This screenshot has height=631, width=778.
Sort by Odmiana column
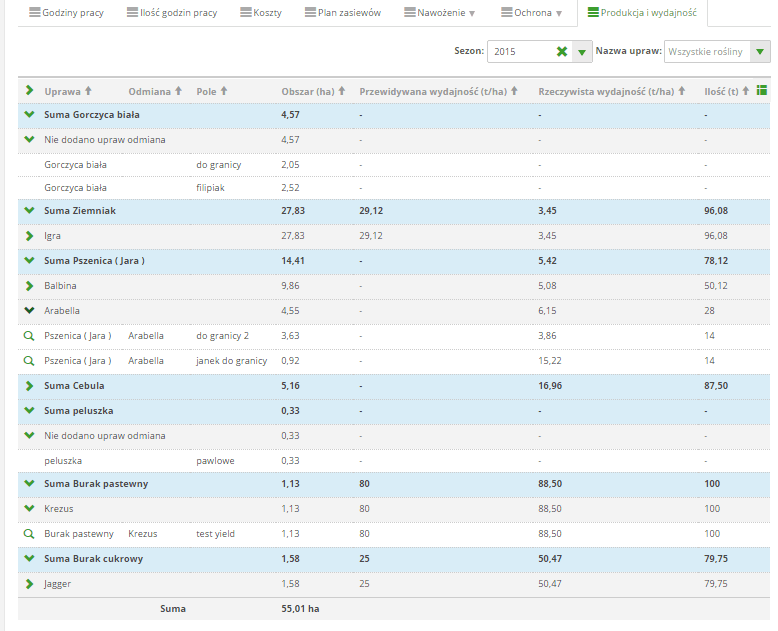155,91
